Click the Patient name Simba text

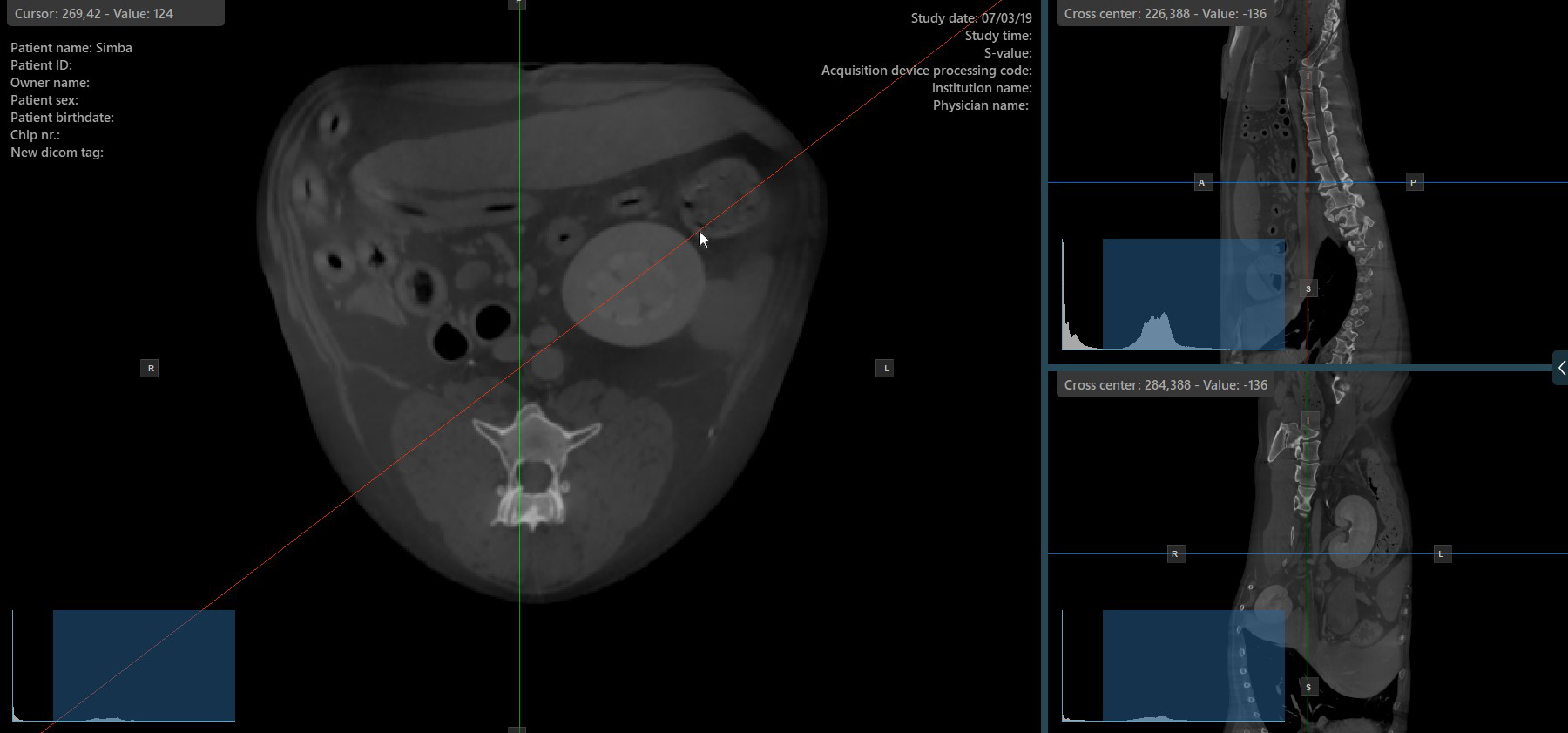click(x=71, y=48)
